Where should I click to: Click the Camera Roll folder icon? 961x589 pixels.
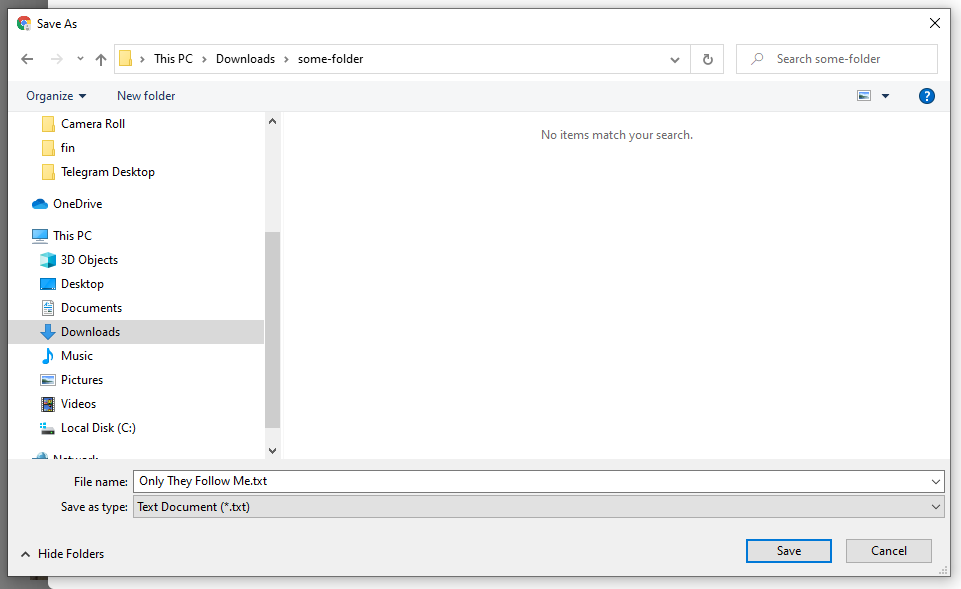pos(48,124)
